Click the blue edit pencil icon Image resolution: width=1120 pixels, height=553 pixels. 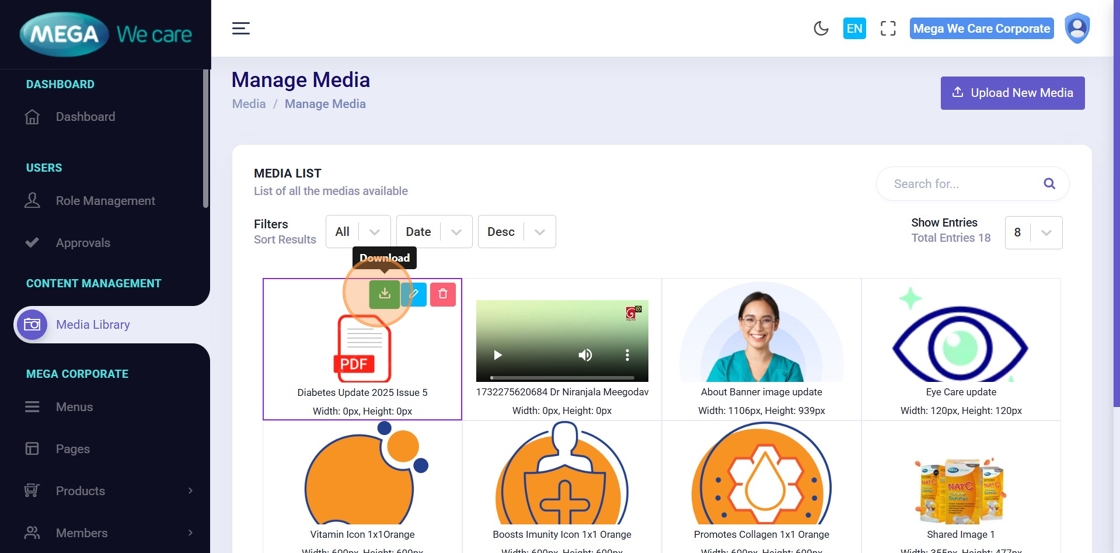(x=414, y=294)
